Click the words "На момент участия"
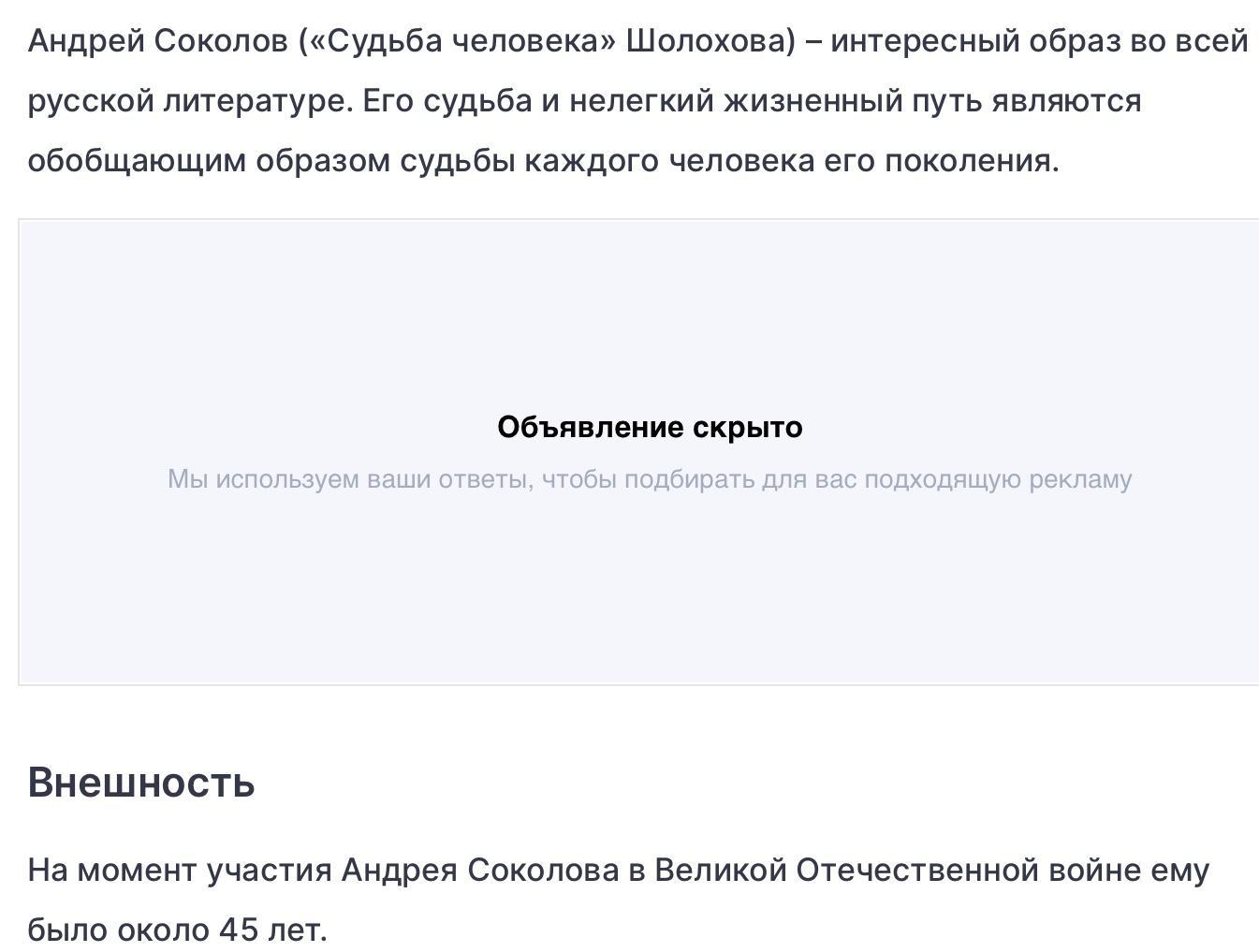This screenshot has height=952, width=1259. [x=180, y=871]
